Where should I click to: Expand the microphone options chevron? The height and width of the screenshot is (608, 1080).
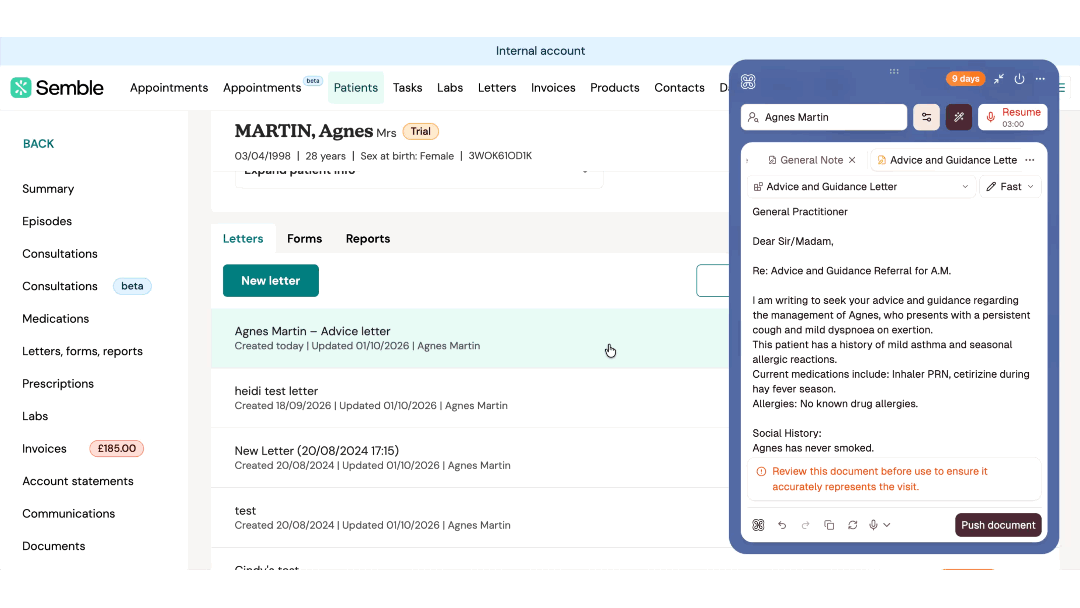pos(887,525)
